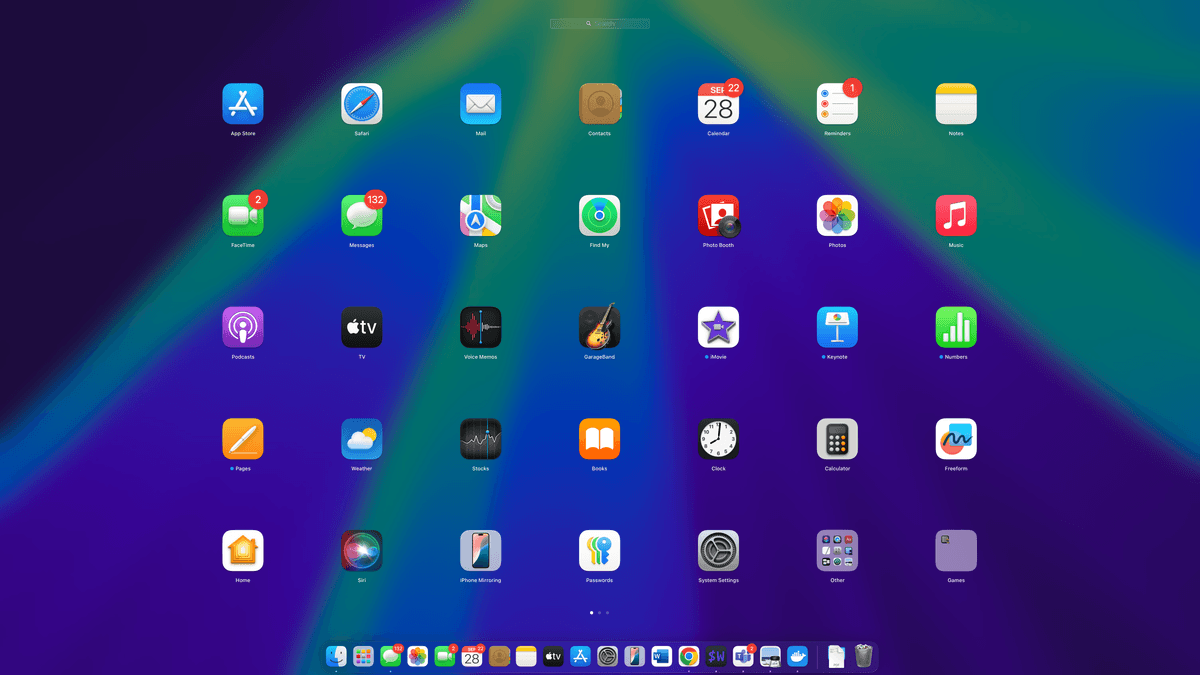Open Microsoft Word in the Dock
Image resolution: width=1200 pixels, height=675 pixels.
tap(661, 656)
